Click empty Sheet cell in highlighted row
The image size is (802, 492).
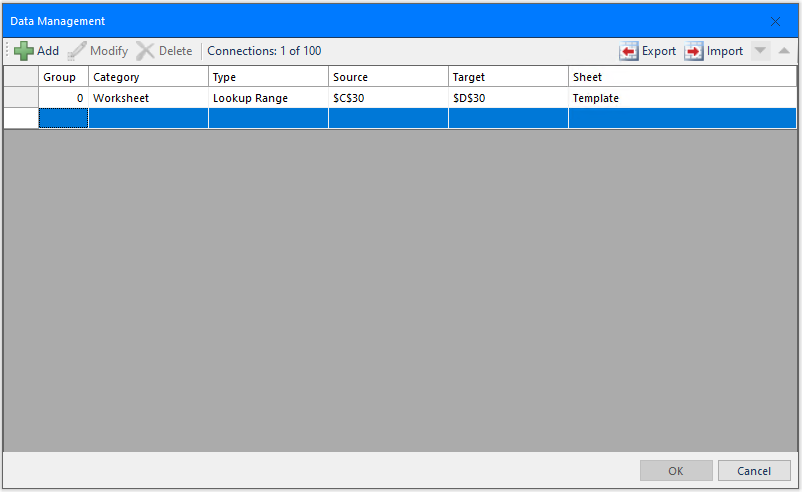pyautogui.click(x=682, y=118)
